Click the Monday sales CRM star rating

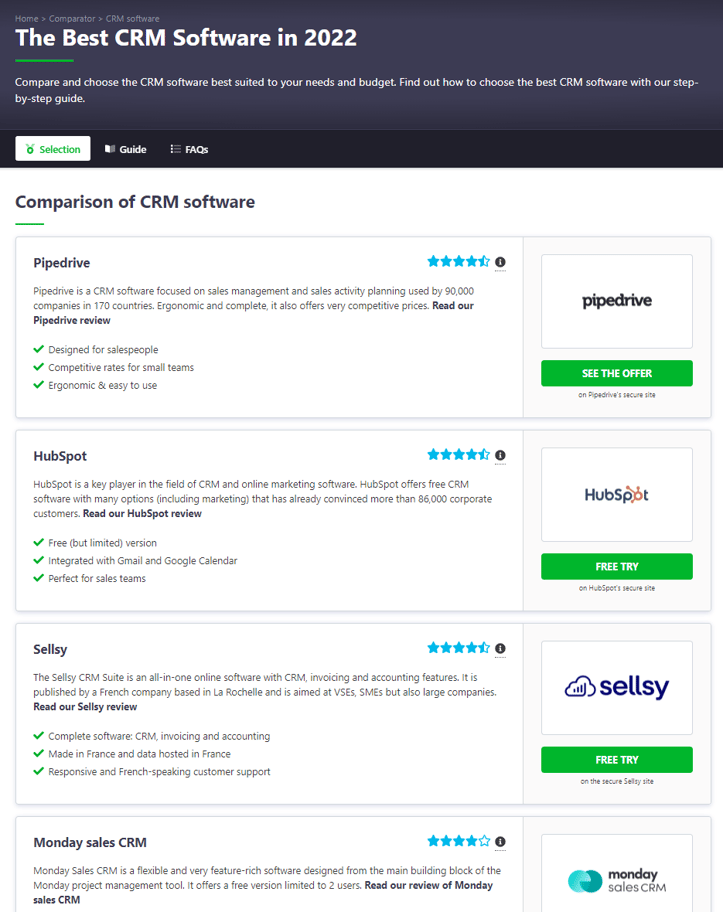[x=458, y=841]
